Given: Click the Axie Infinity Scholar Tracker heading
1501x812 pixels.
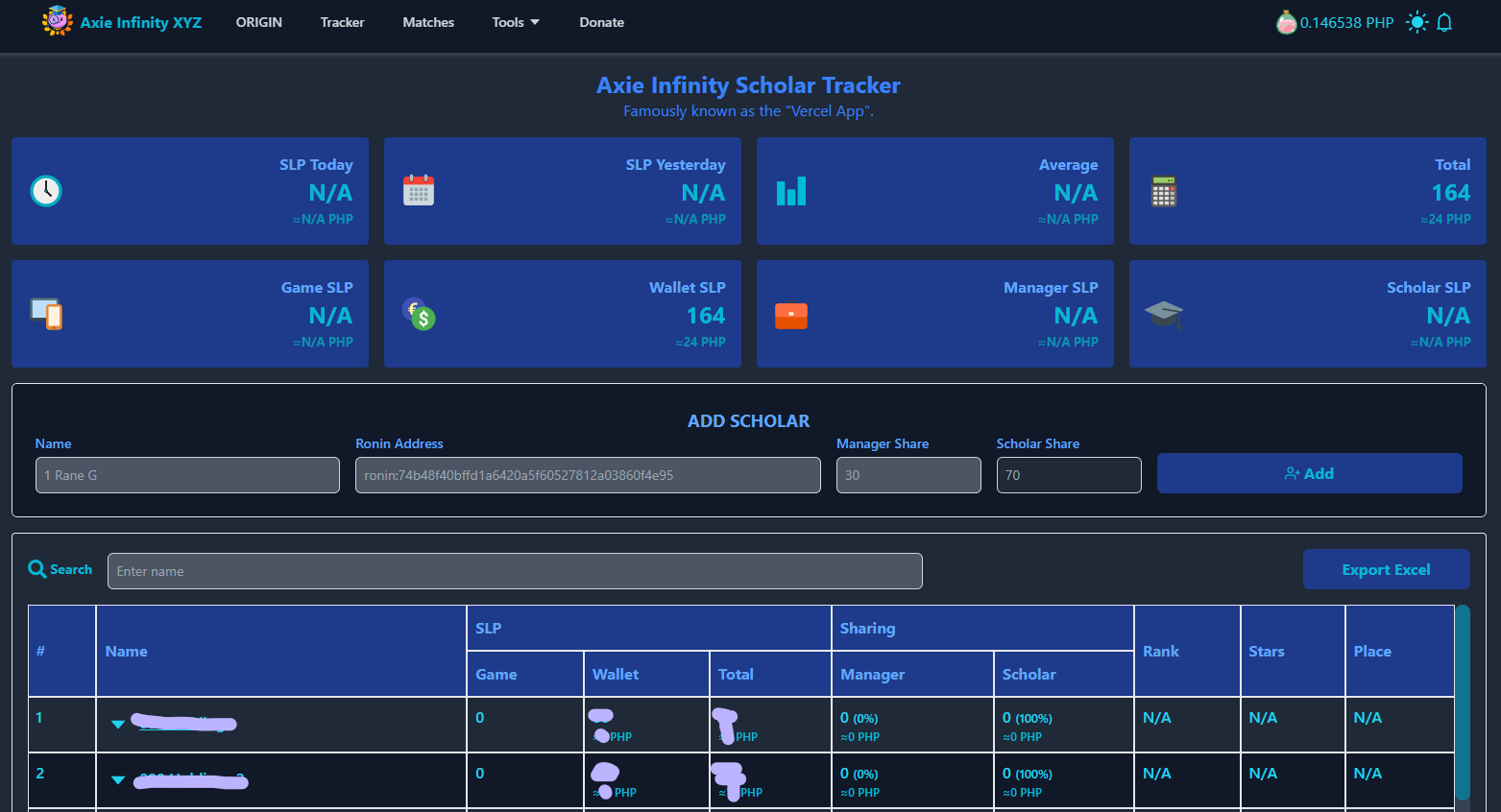Looking at the screenshot, I should pyautogui.click(x=748, y=85).
